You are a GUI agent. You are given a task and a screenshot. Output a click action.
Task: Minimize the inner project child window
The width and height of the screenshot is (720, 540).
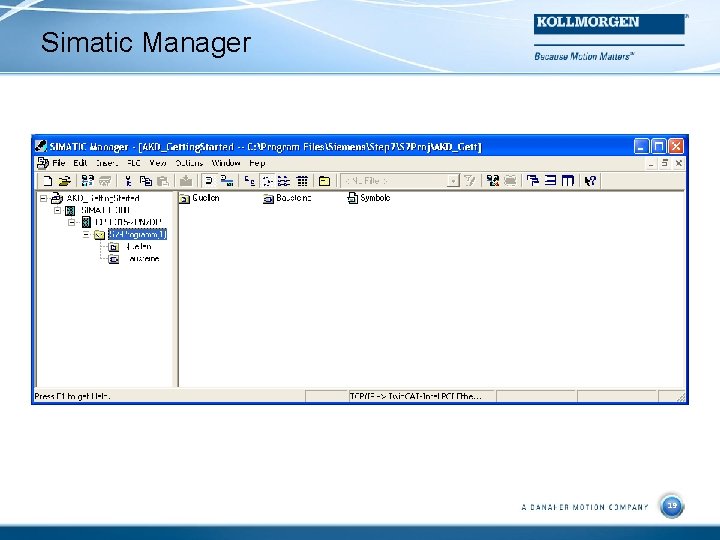[651, 163]
